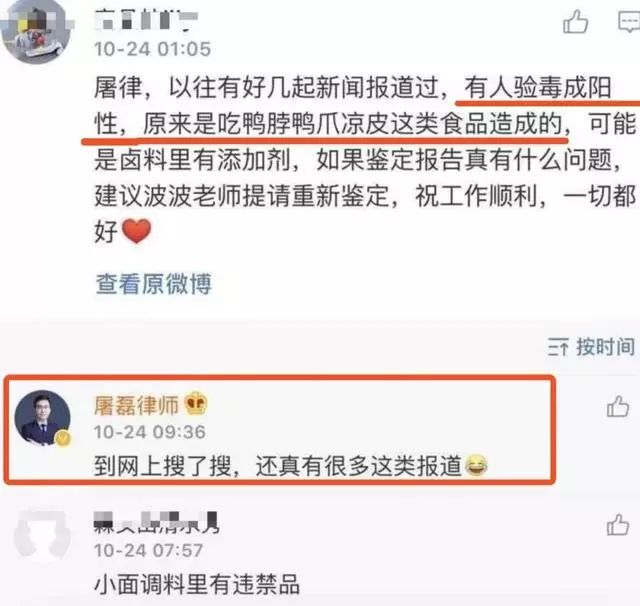Click the red heart emoji after 好

click(x=136, y=231)
